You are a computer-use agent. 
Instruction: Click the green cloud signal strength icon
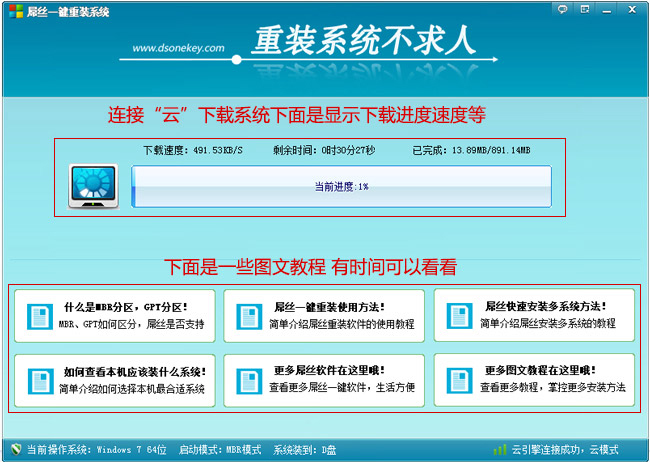500,449
